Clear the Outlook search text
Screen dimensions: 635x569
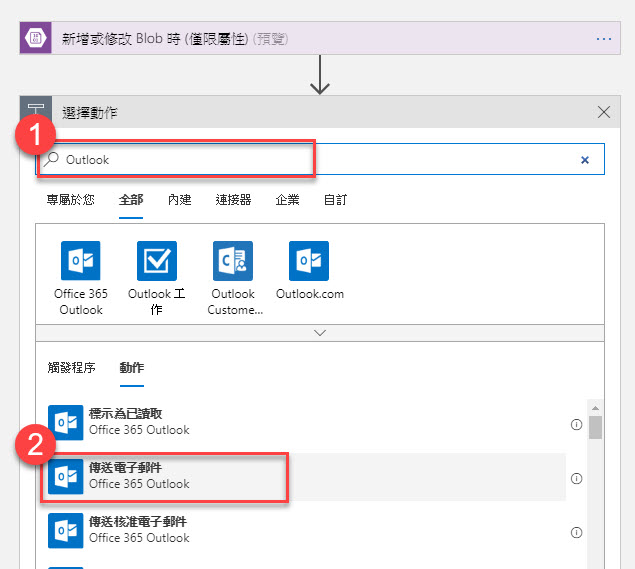click(x=585, y=160)
